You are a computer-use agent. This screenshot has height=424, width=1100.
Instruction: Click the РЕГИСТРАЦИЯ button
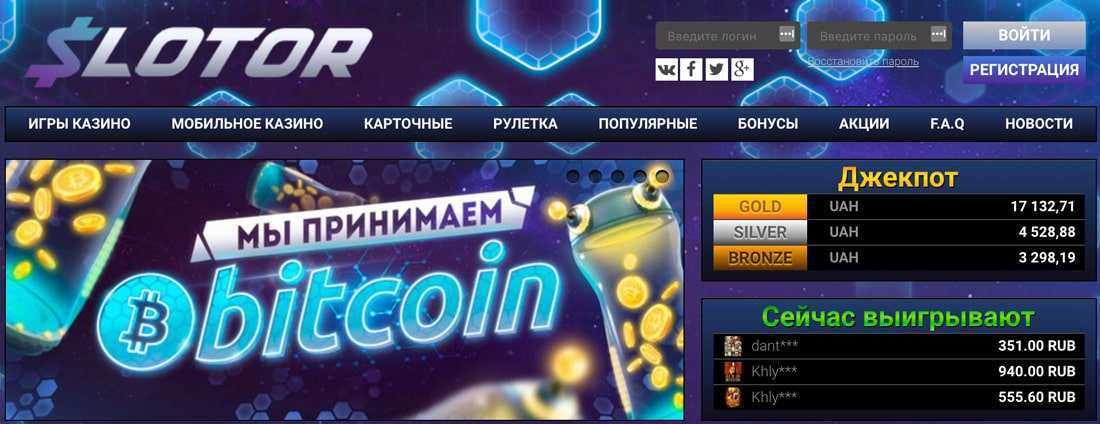1024,70
